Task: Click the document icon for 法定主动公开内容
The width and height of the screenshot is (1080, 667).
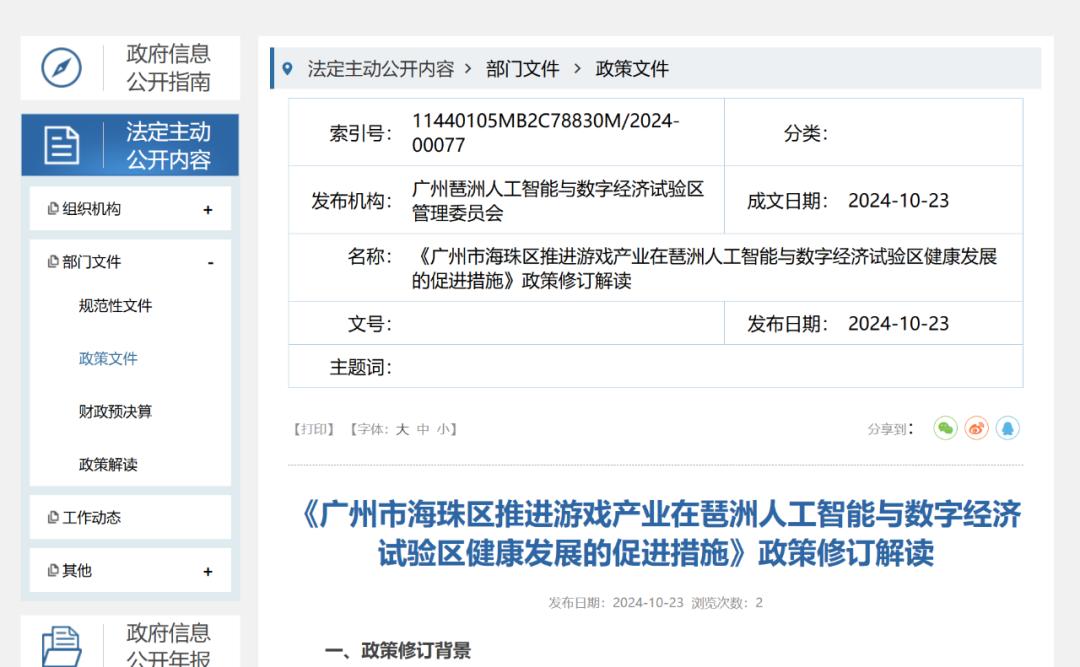Action: click(61, 146)
